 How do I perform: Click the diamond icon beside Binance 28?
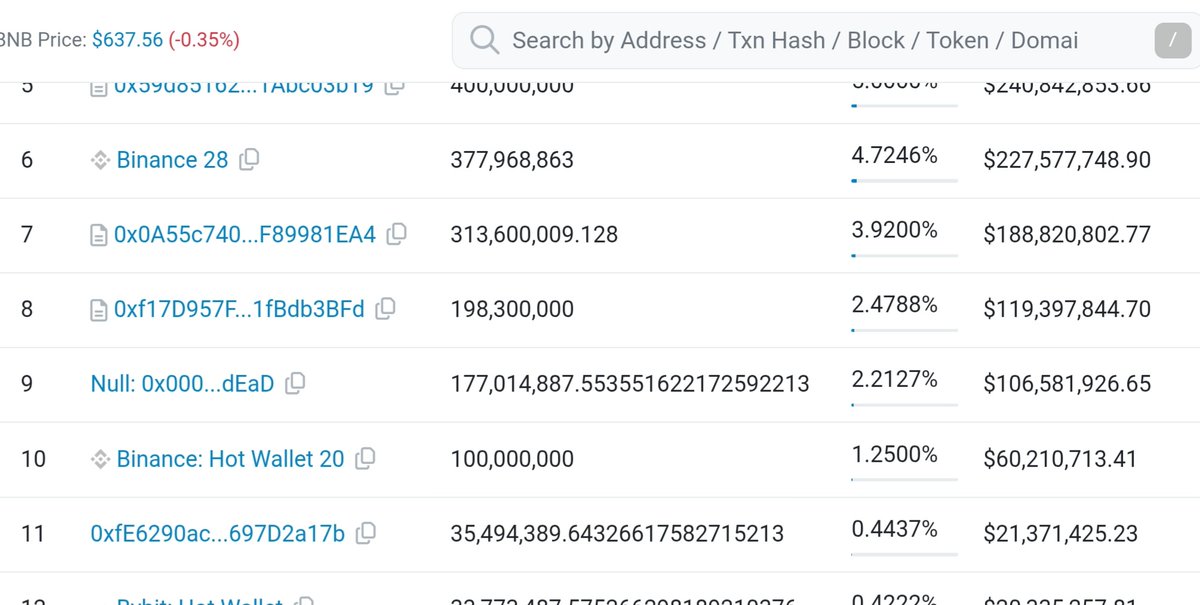pos(99,159)
